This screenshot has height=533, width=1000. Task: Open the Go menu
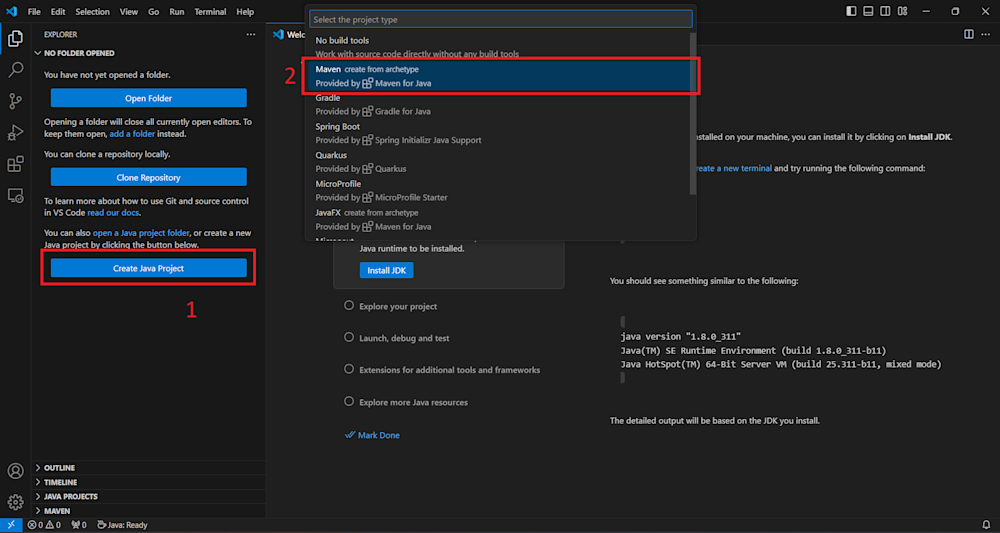click(154, 11)
